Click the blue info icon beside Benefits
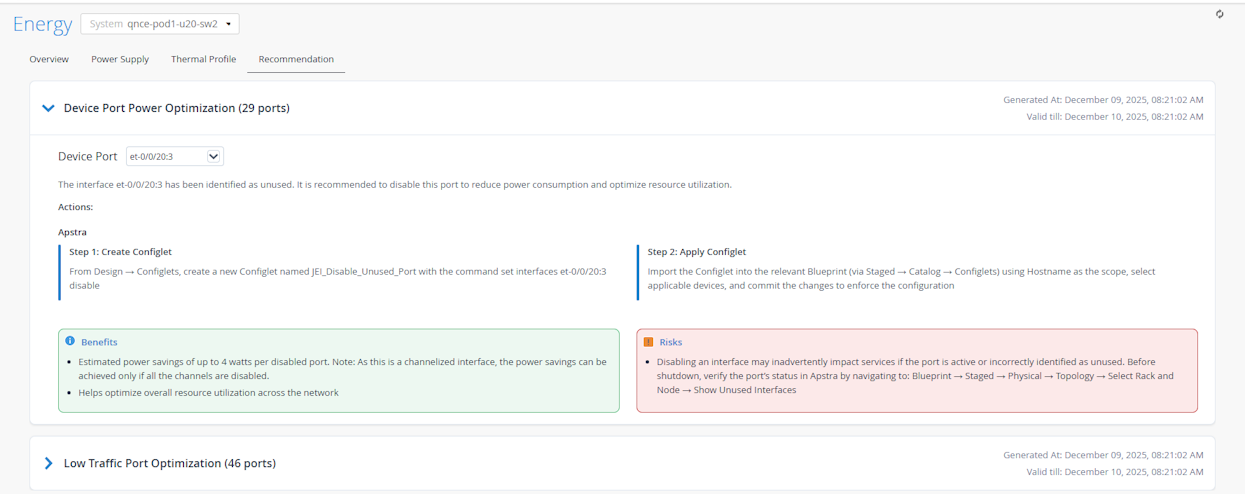The height and width of the screenshot is (494, 1245). pos(70,341)
